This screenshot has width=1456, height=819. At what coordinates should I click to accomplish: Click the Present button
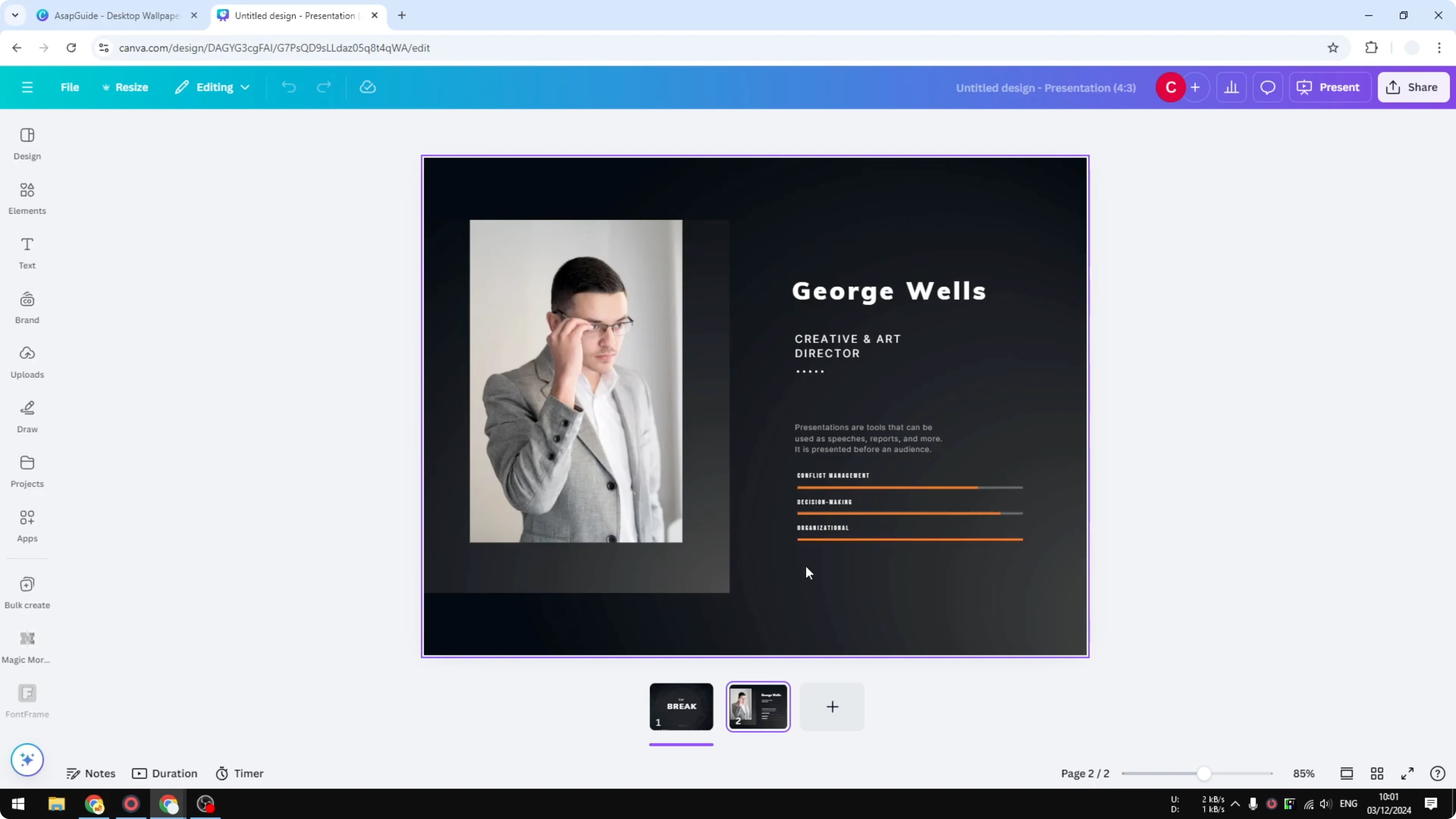pyautogui.click(x=1330, y=87)
